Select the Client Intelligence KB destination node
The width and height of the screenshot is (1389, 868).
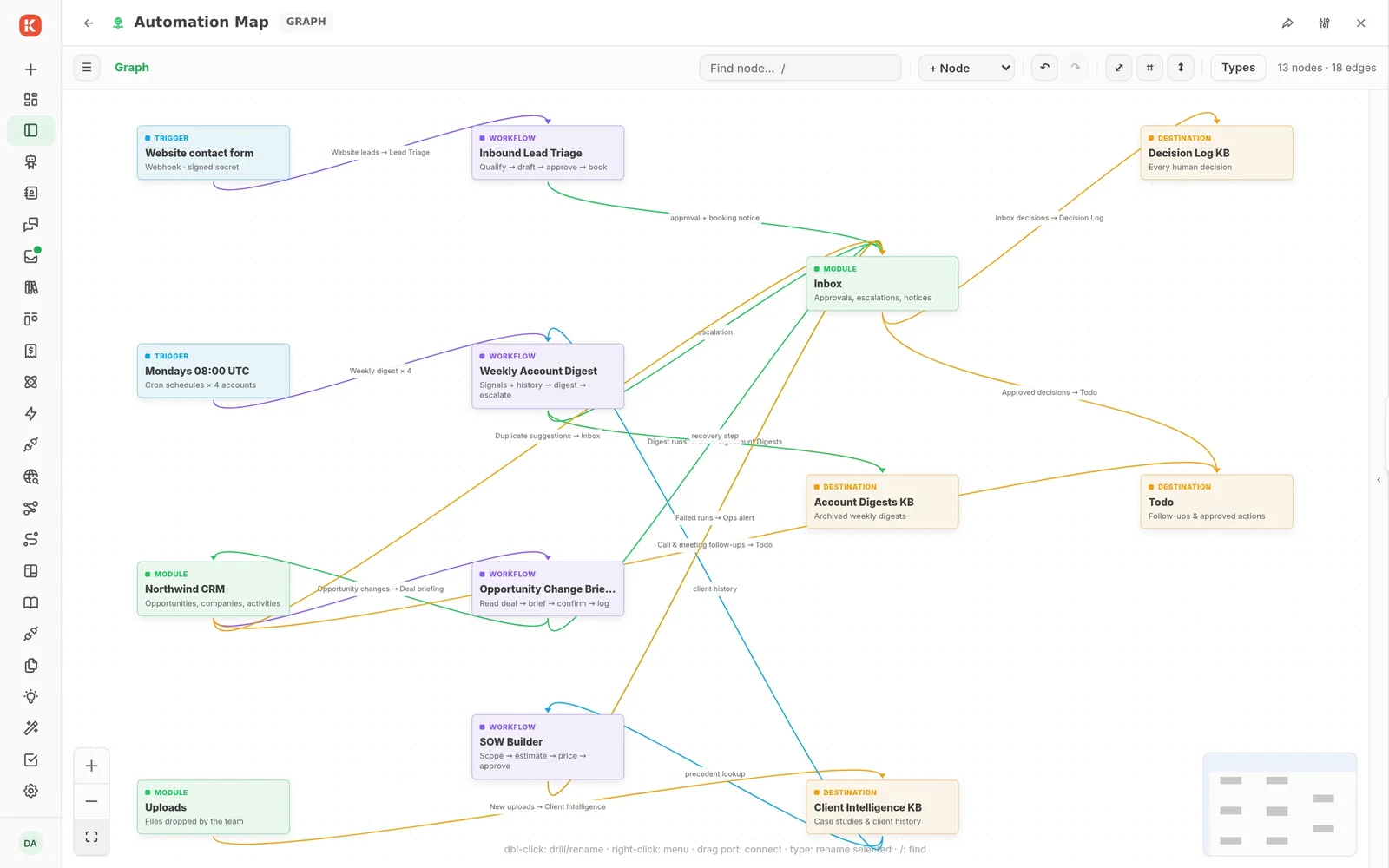(882, 807)
